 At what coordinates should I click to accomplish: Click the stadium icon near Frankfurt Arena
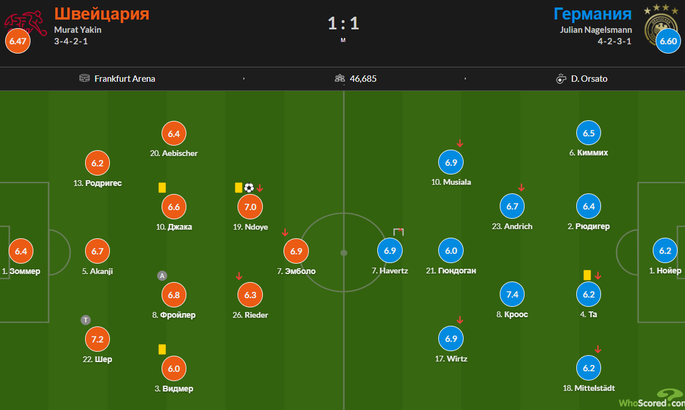[x=84, y=78]
